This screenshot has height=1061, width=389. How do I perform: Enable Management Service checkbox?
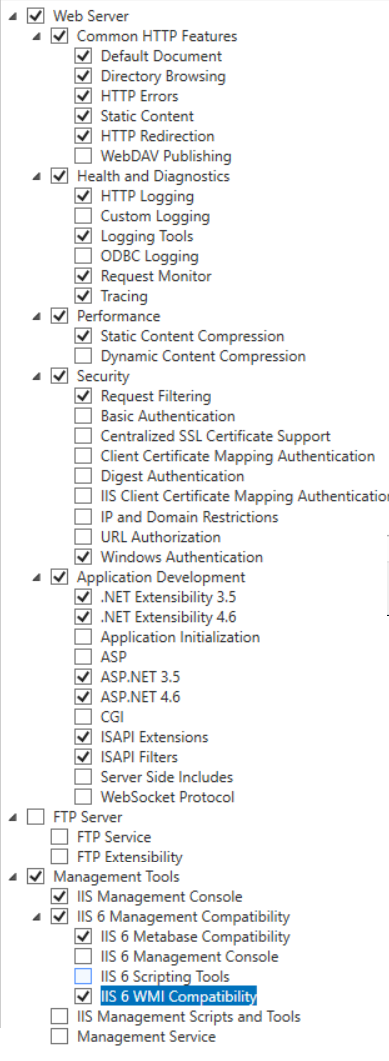(60, 1036)
